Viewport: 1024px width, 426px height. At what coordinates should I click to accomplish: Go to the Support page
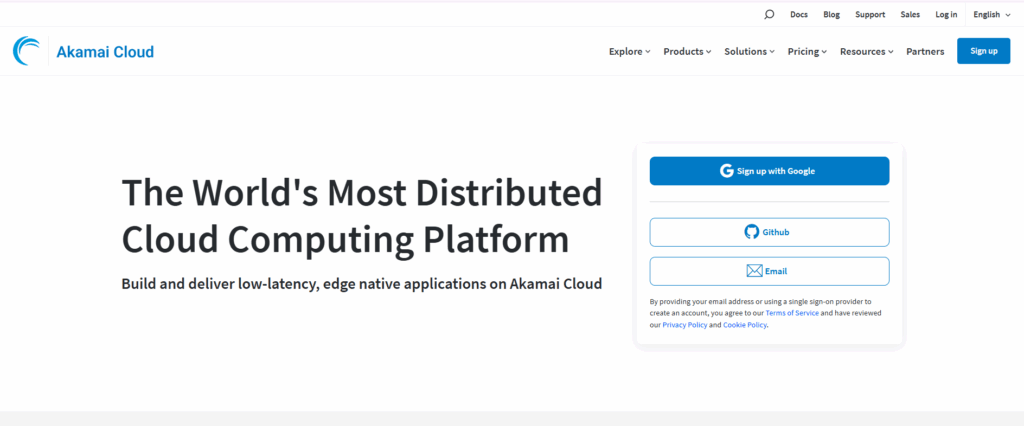(870, 14)
